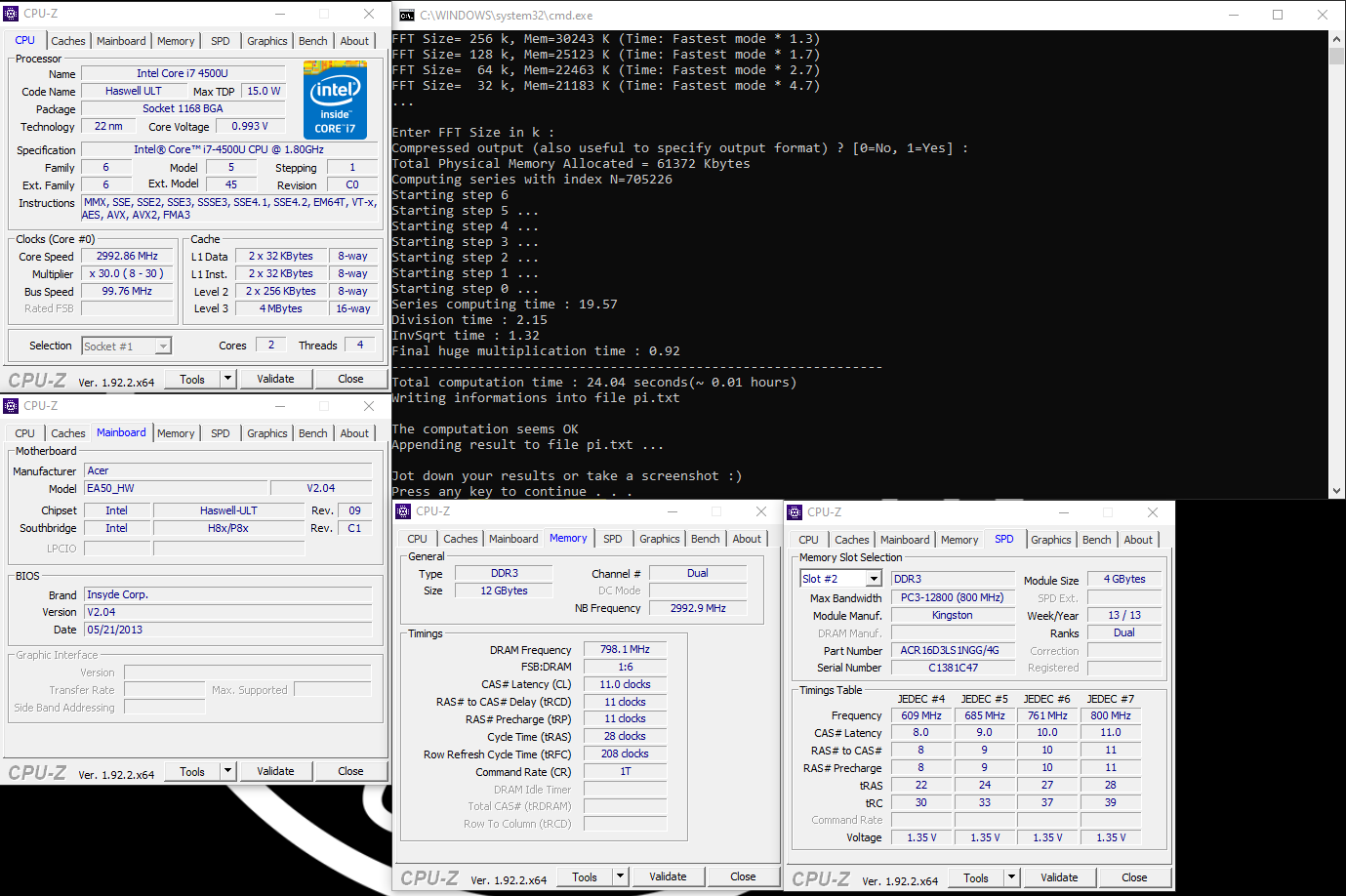
Task: Minimize the cmd.exe console window
Action: [x=1234, y=15]
